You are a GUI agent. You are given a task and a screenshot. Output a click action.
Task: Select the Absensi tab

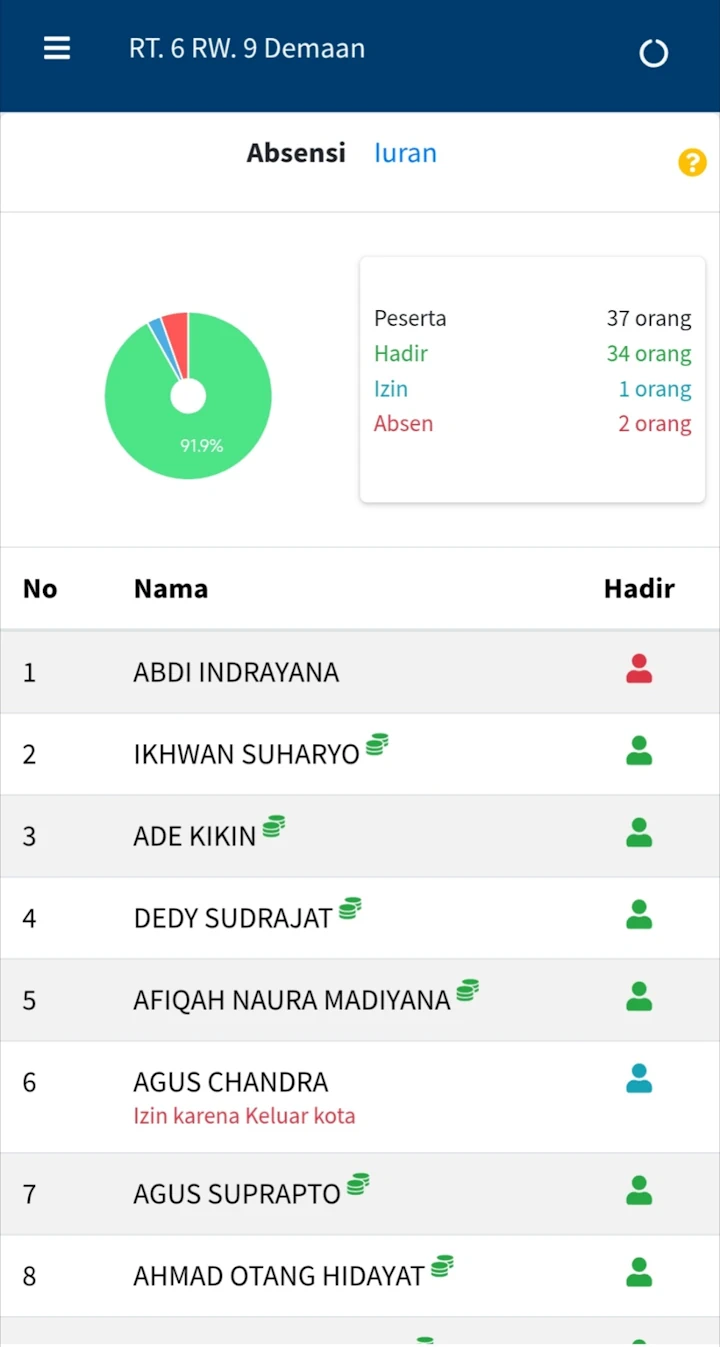[x=296, y=153]
